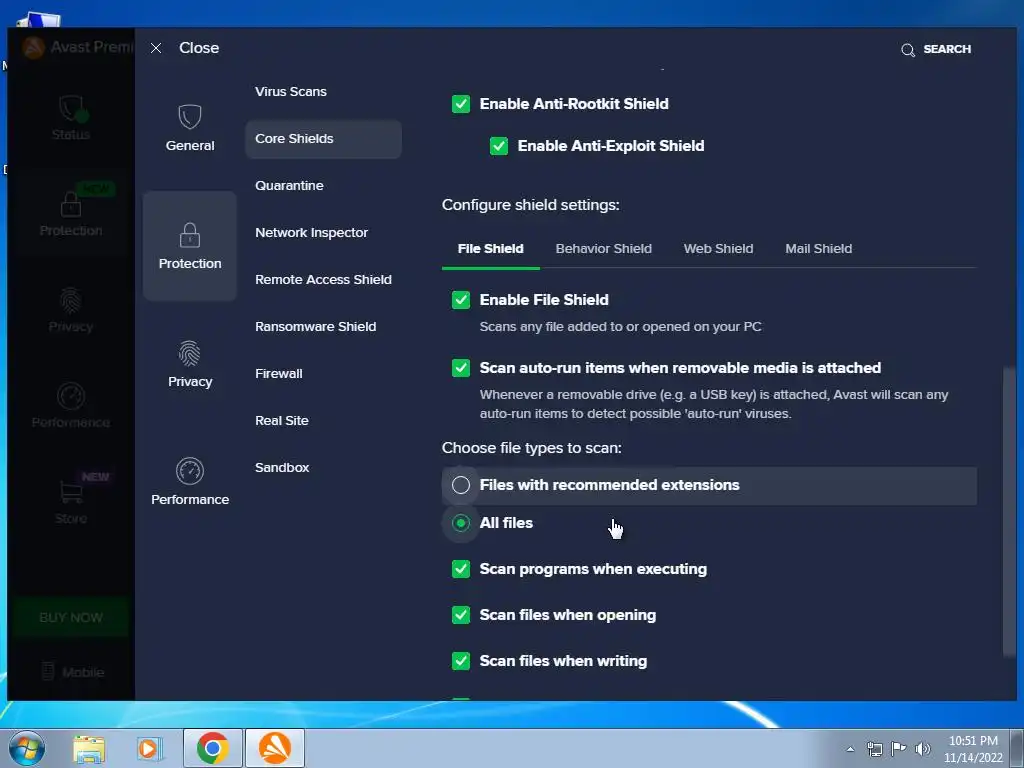The width and height of the screenshot is (1024, 768).
Task: Show hidden tray icons arrow
Action: tap(850, 749)
